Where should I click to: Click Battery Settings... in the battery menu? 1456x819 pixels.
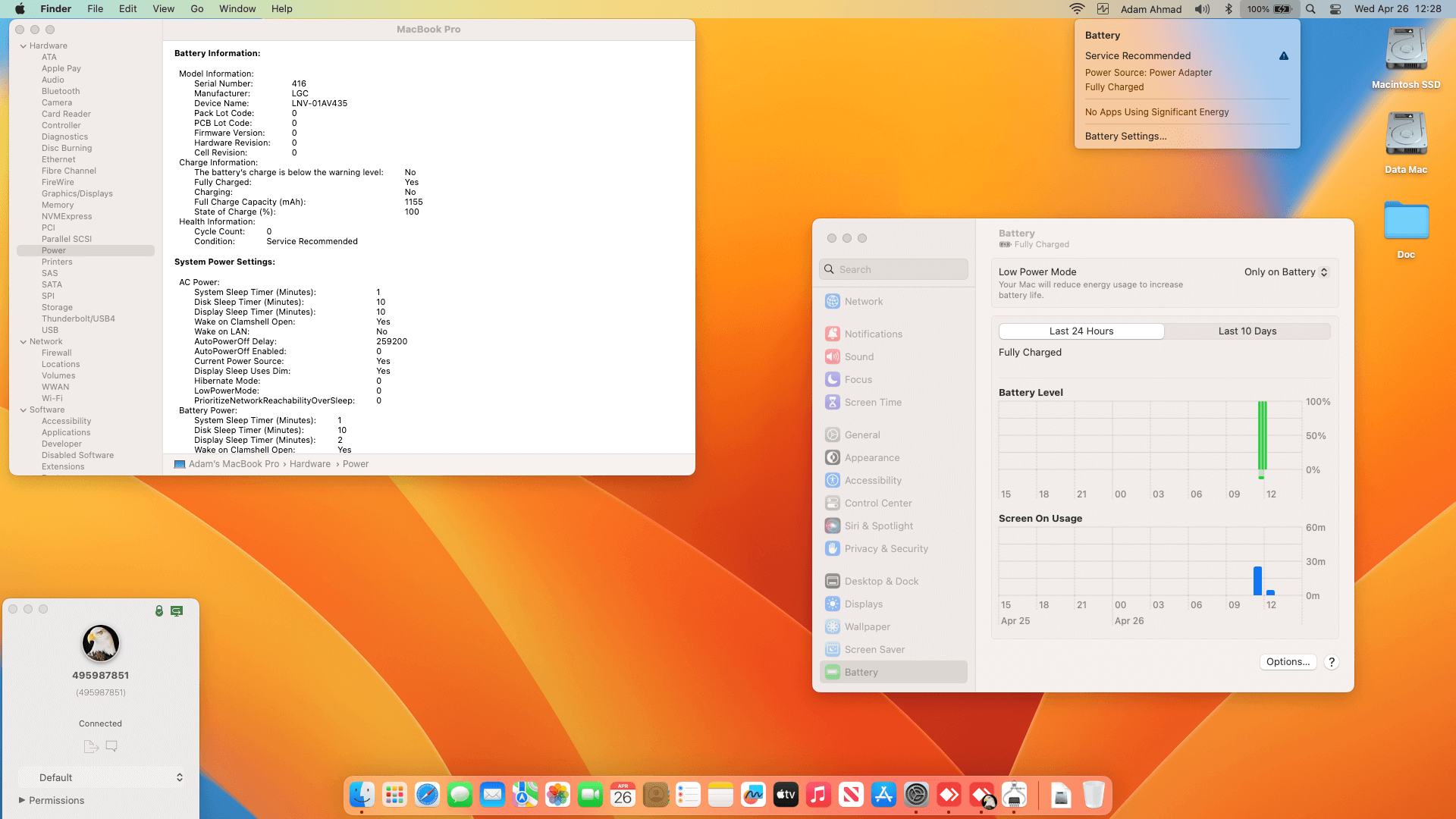[x=1125, y=136]
